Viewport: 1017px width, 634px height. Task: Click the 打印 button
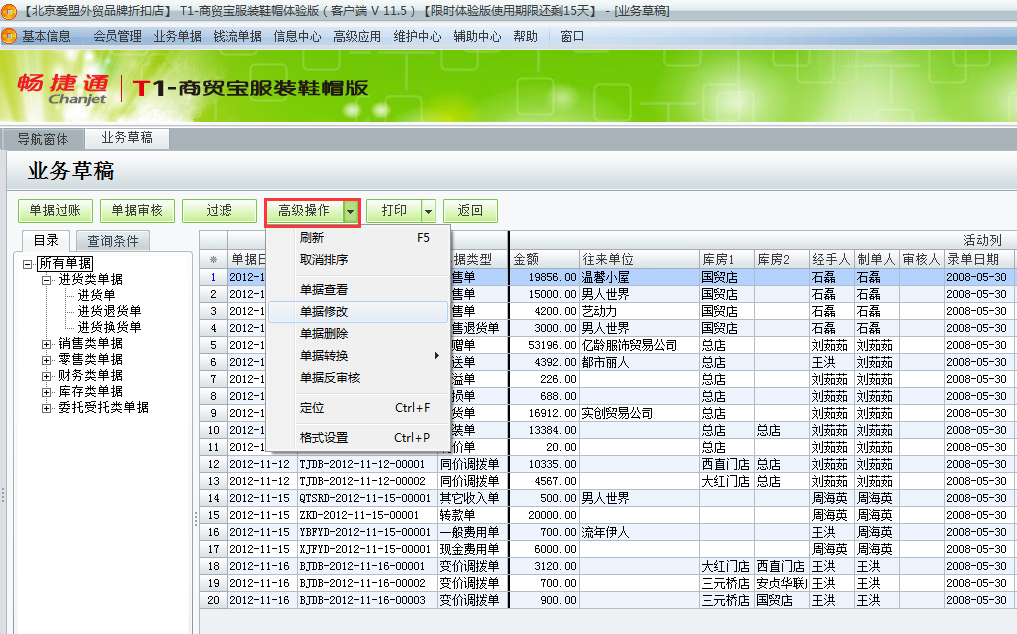(395, 210)
